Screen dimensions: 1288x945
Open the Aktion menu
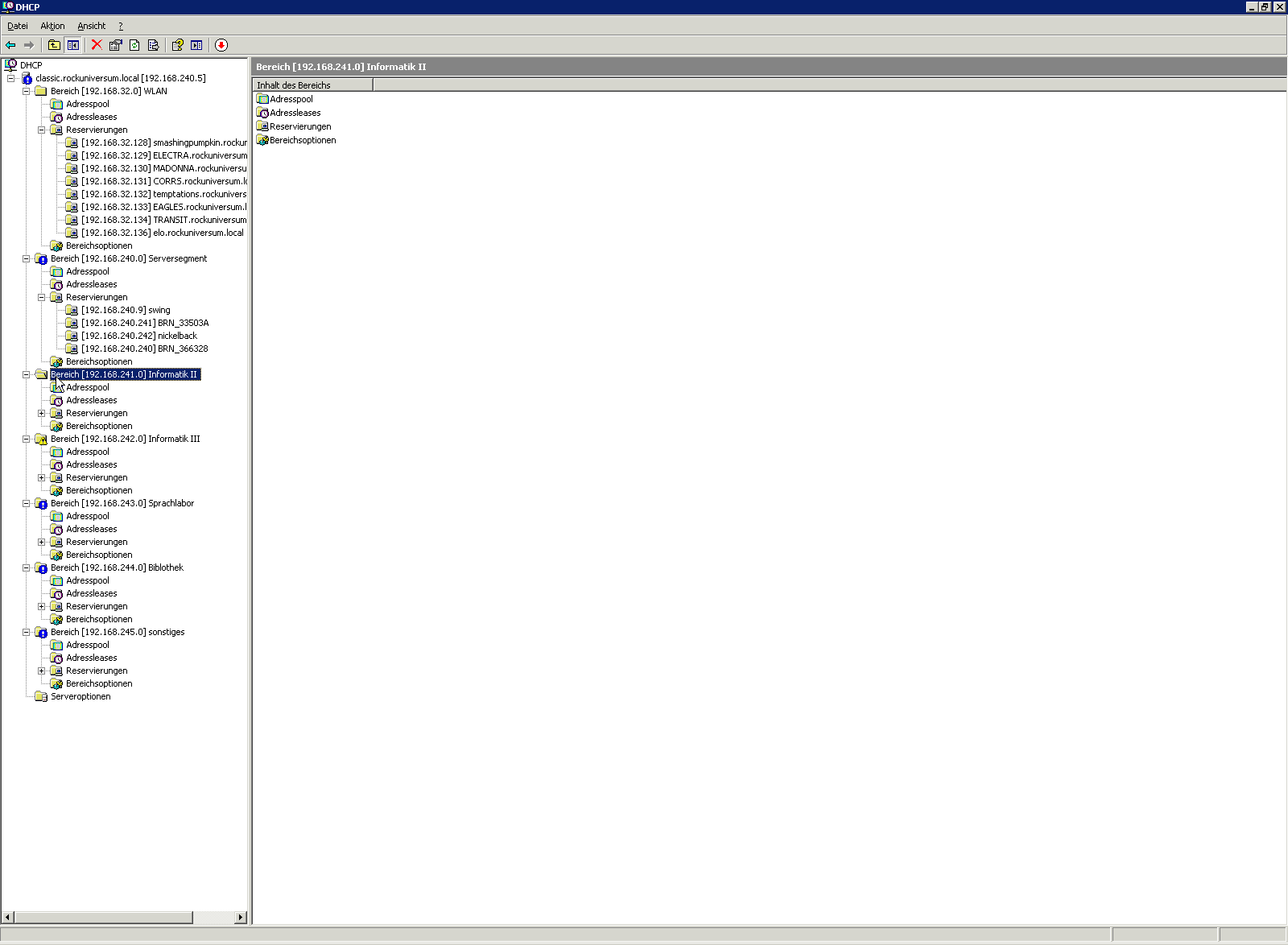click(x=52, y=26)
